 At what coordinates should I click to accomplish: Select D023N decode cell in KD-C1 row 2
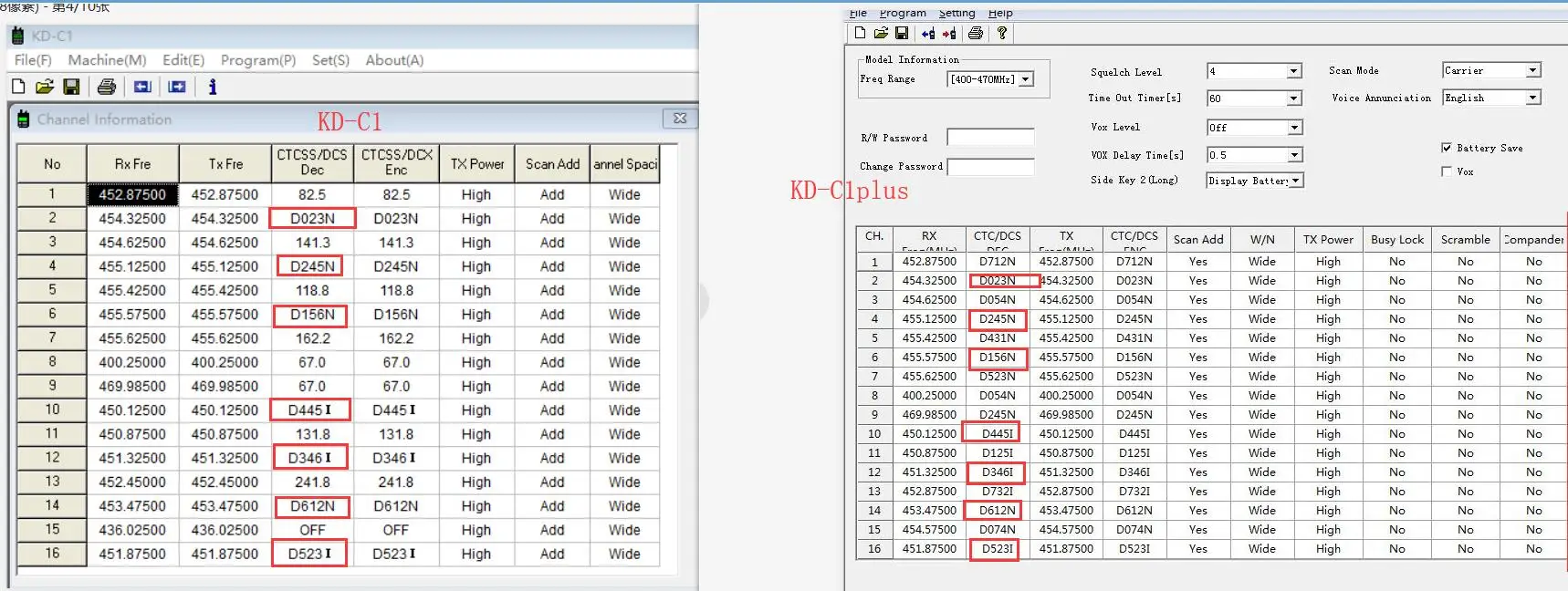click(x=312, y=219)
